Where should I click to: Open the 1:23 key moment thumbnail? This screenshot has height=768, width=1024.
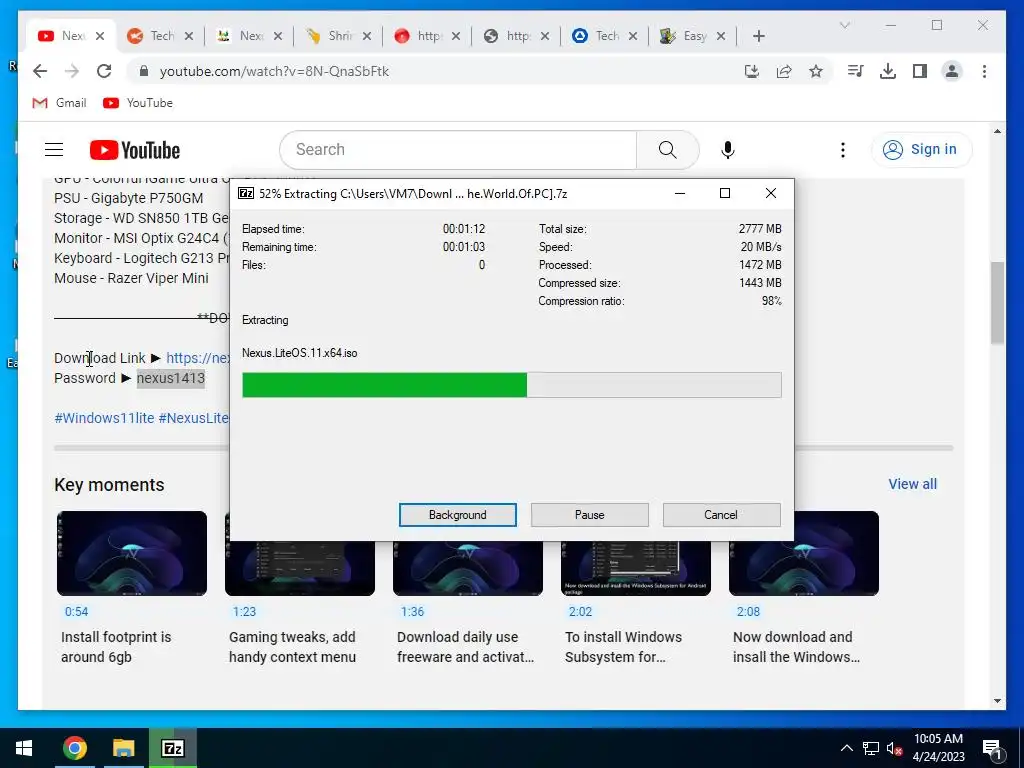pyautogui.click(x=300, y=568)
